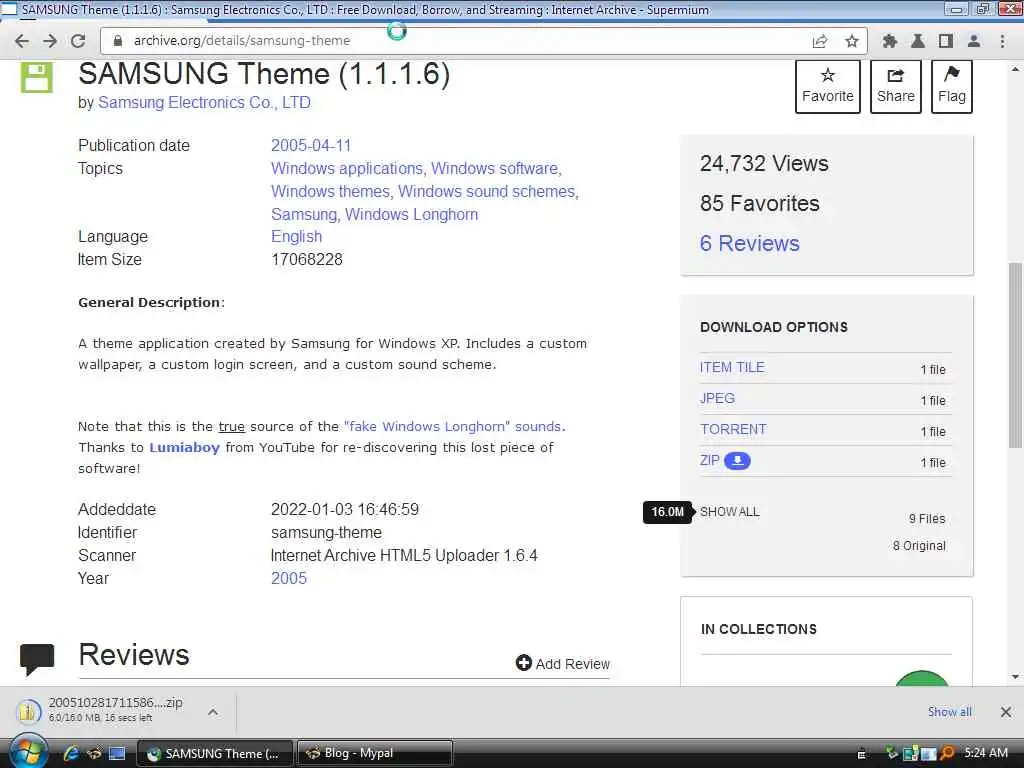Viewport: 1024px width, 768px height.
Task: Jump to 6 Reviews
Action: tap(749, 243)
